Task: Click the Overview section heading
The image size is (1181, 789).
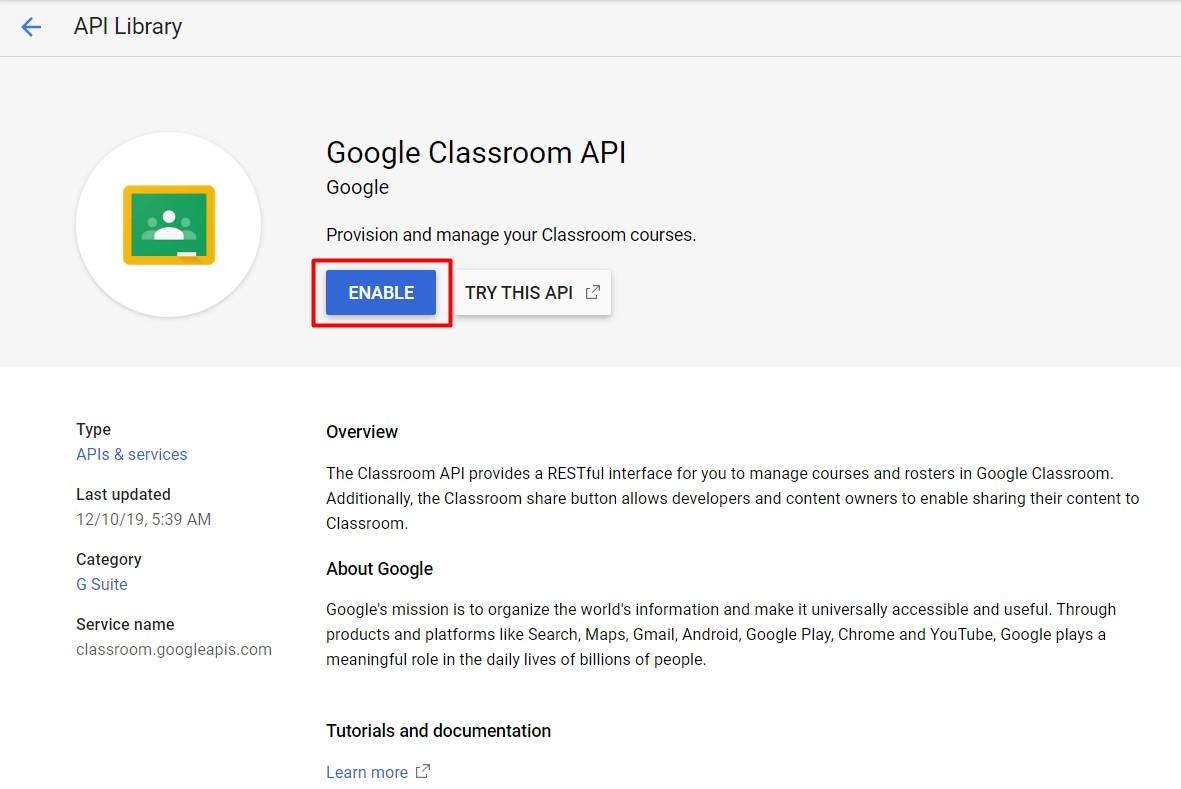Action: (361, 432)
